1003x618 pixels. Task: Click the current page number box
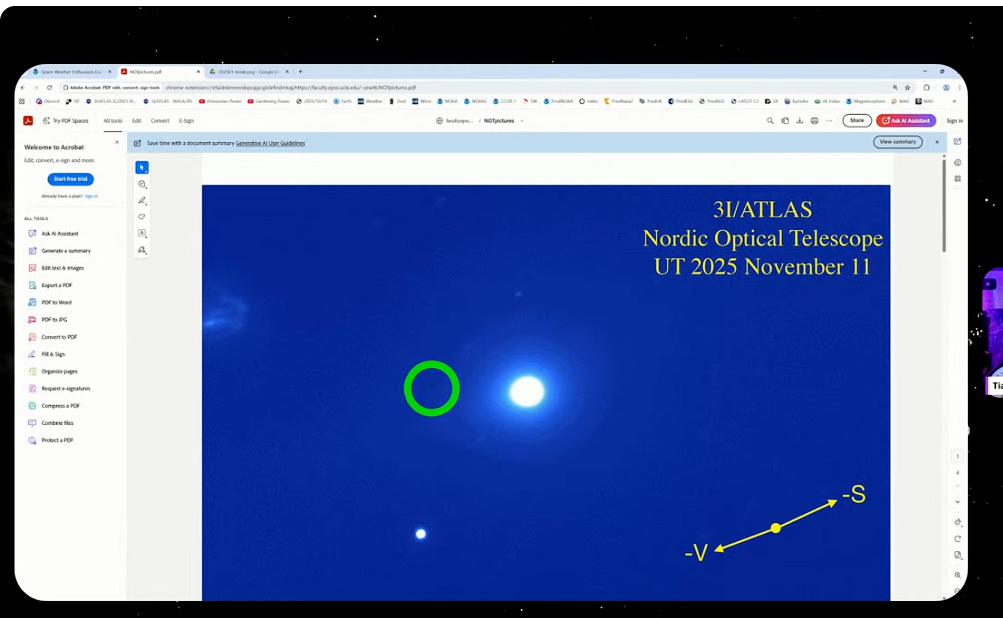point(958,456)
